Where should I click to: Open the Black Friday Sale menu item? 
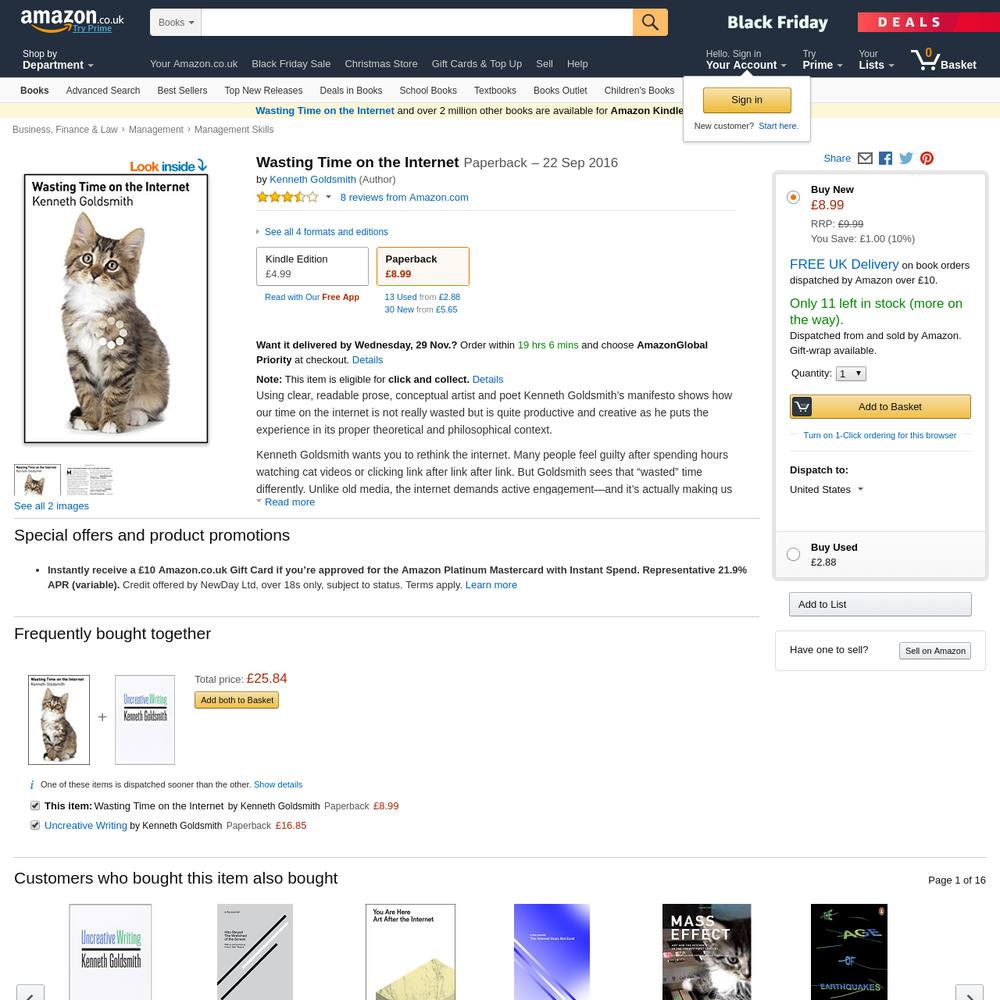pos(291,64)
